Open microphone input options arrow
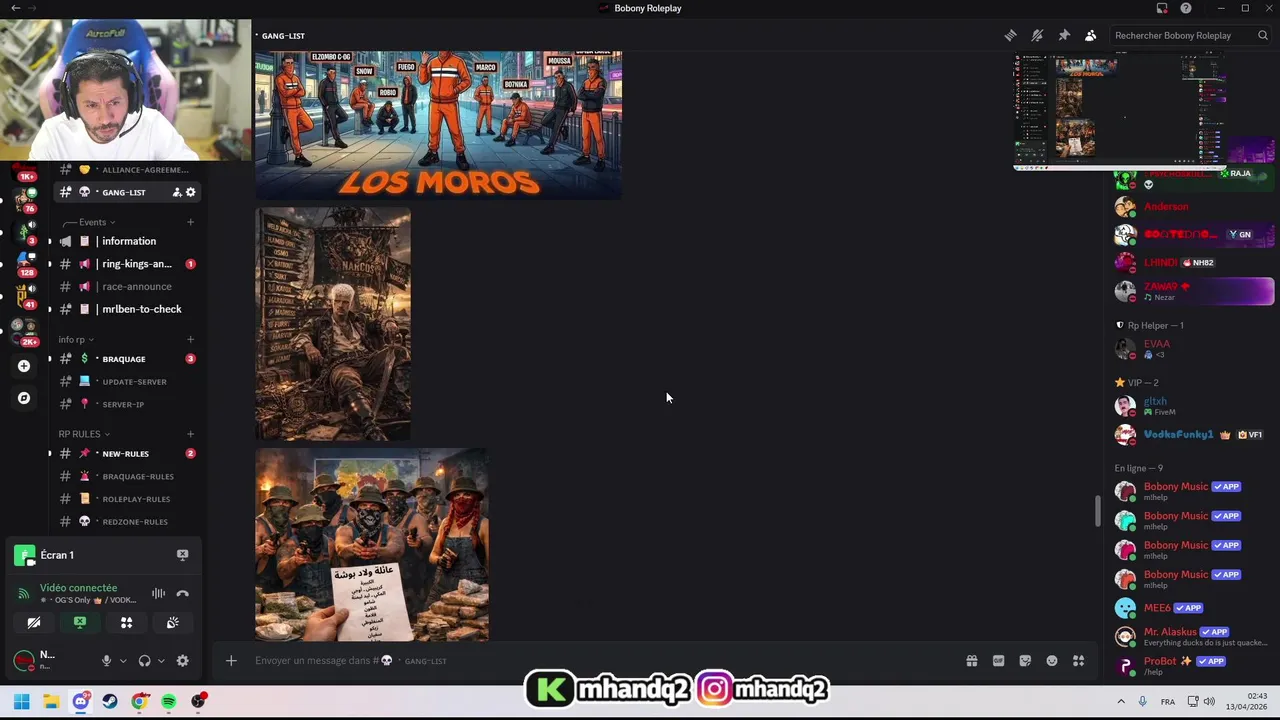The image size is (1280, 720). point(123,661)
